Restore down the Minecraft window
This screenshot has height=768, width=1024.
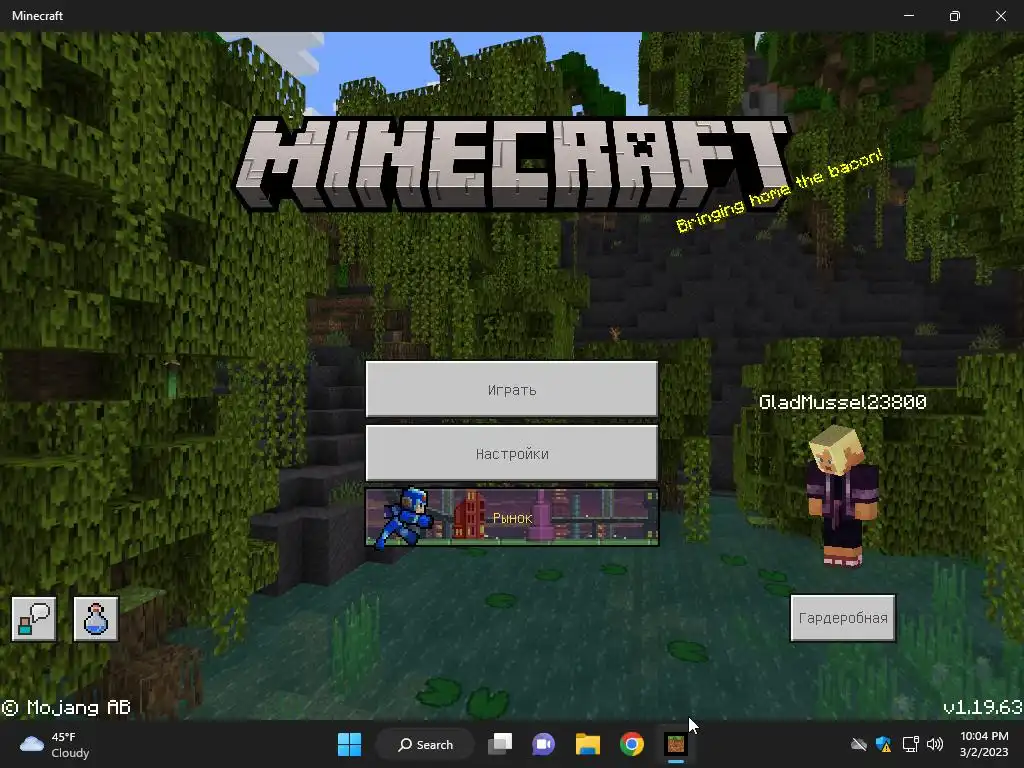click(955, 16)
